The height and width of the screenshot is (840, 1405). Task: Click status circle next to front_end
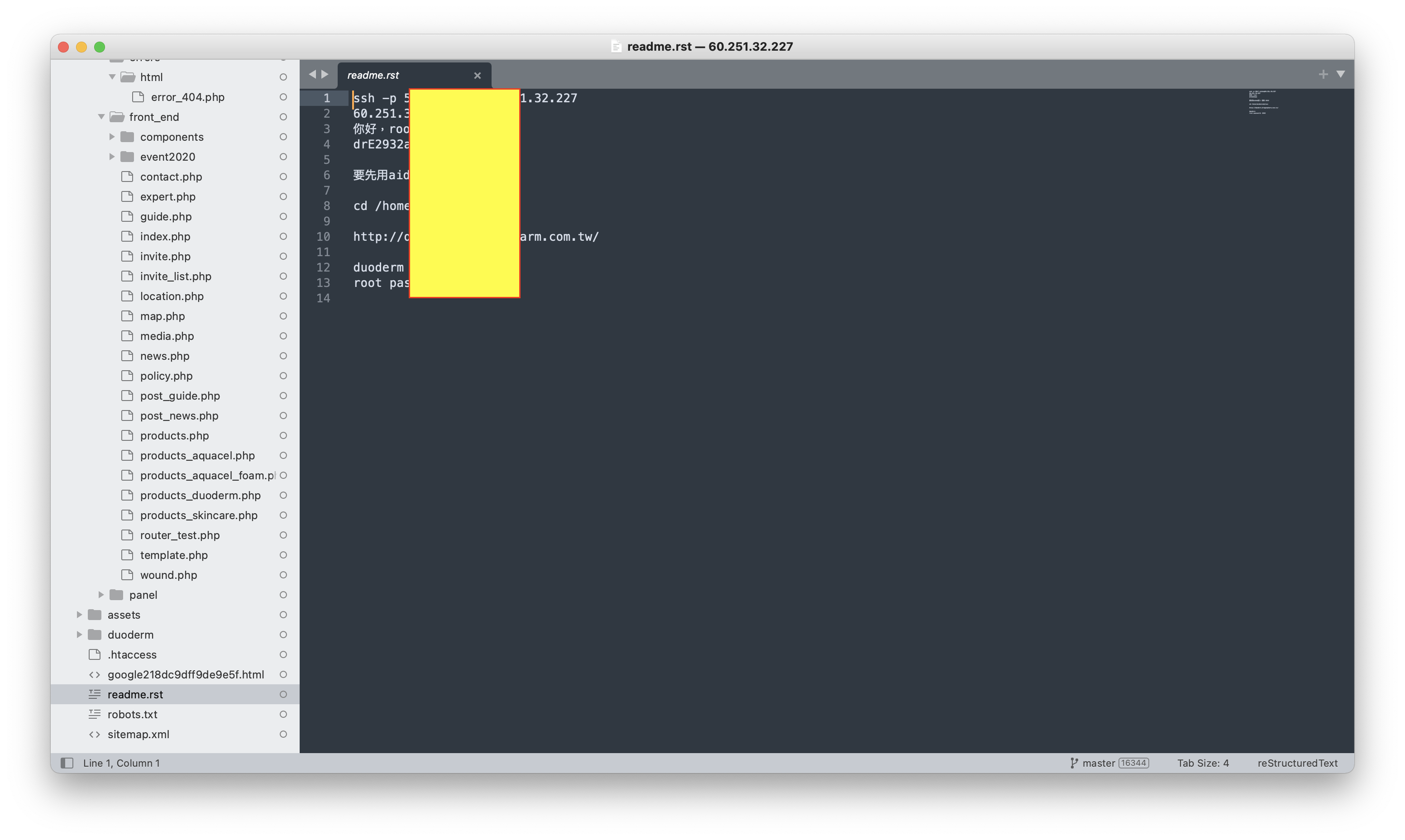click(x=283, y=117)
